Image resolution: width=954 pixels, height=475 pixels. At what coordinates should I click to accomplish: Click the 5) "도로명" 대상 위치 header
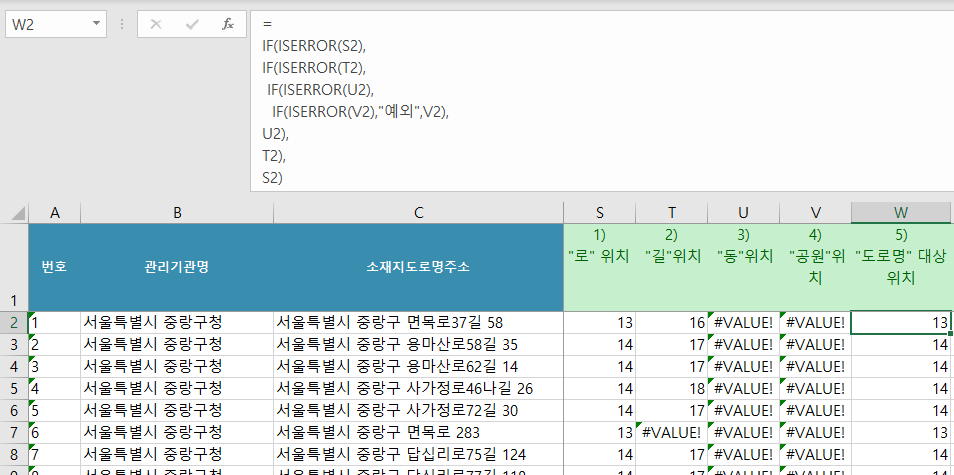901,268
